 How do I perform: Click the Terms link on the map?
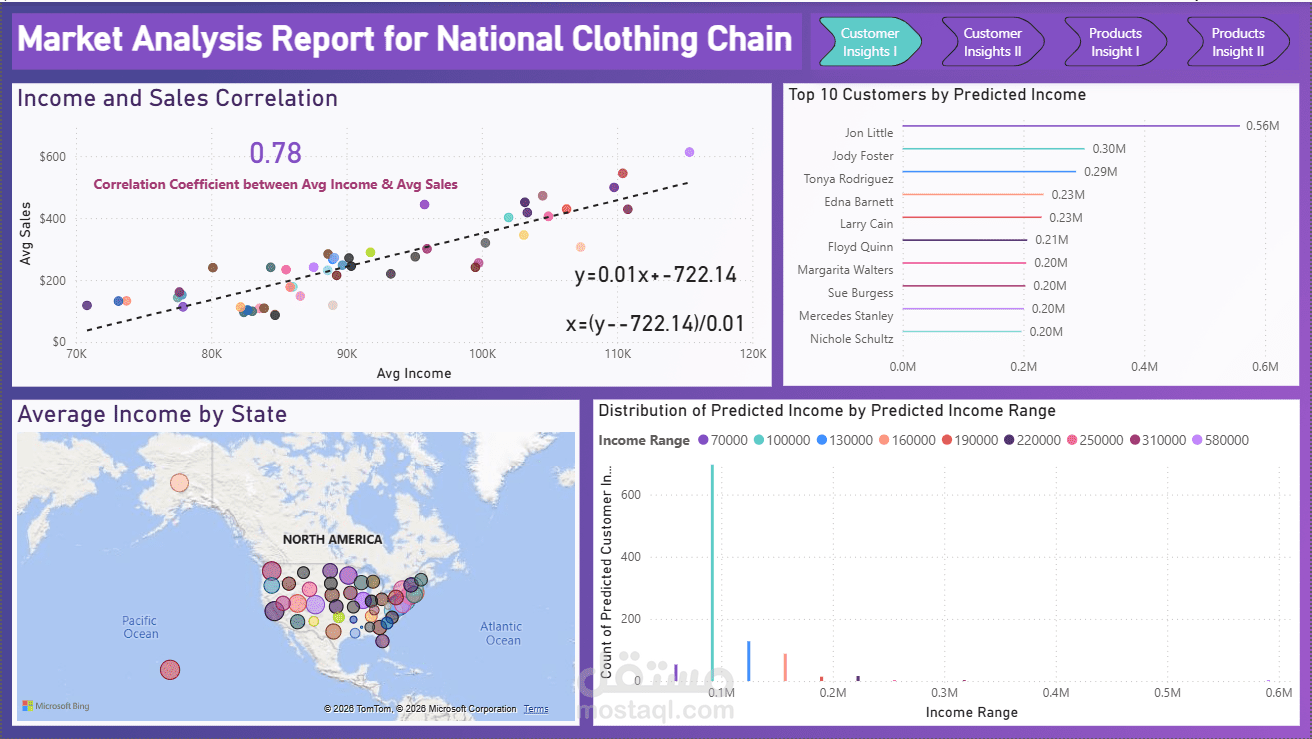(536, 709)
